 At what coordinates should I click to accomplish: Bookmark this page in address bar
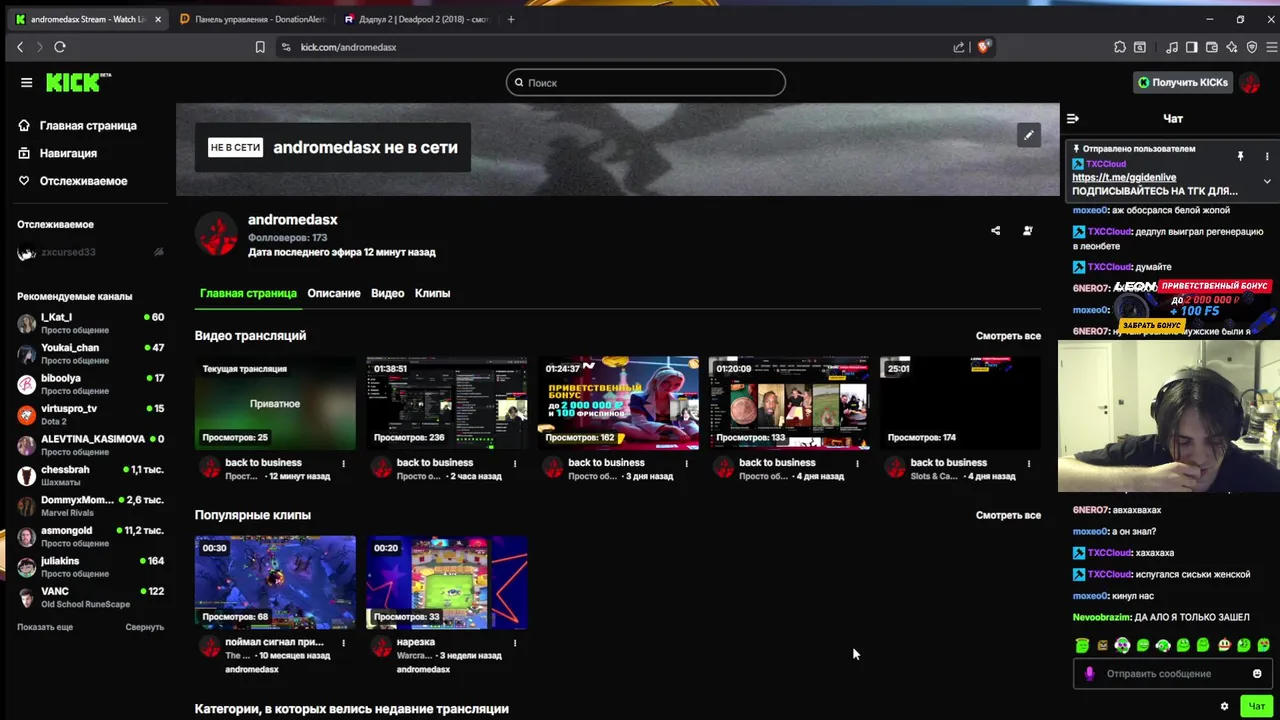tap(260, 47)
